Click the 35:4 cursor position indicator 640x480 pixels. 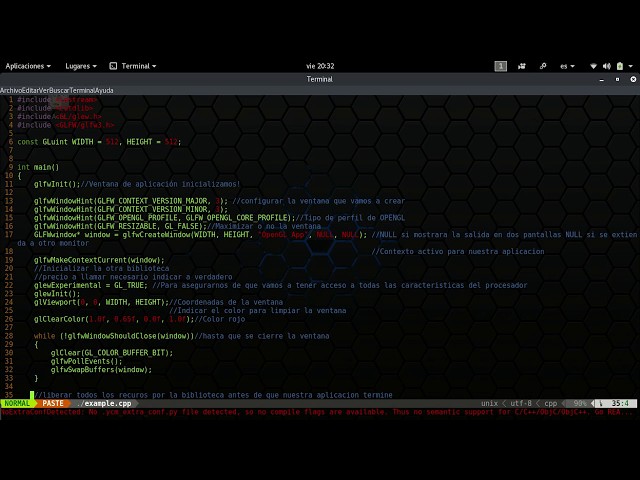[x=620, y=403]
